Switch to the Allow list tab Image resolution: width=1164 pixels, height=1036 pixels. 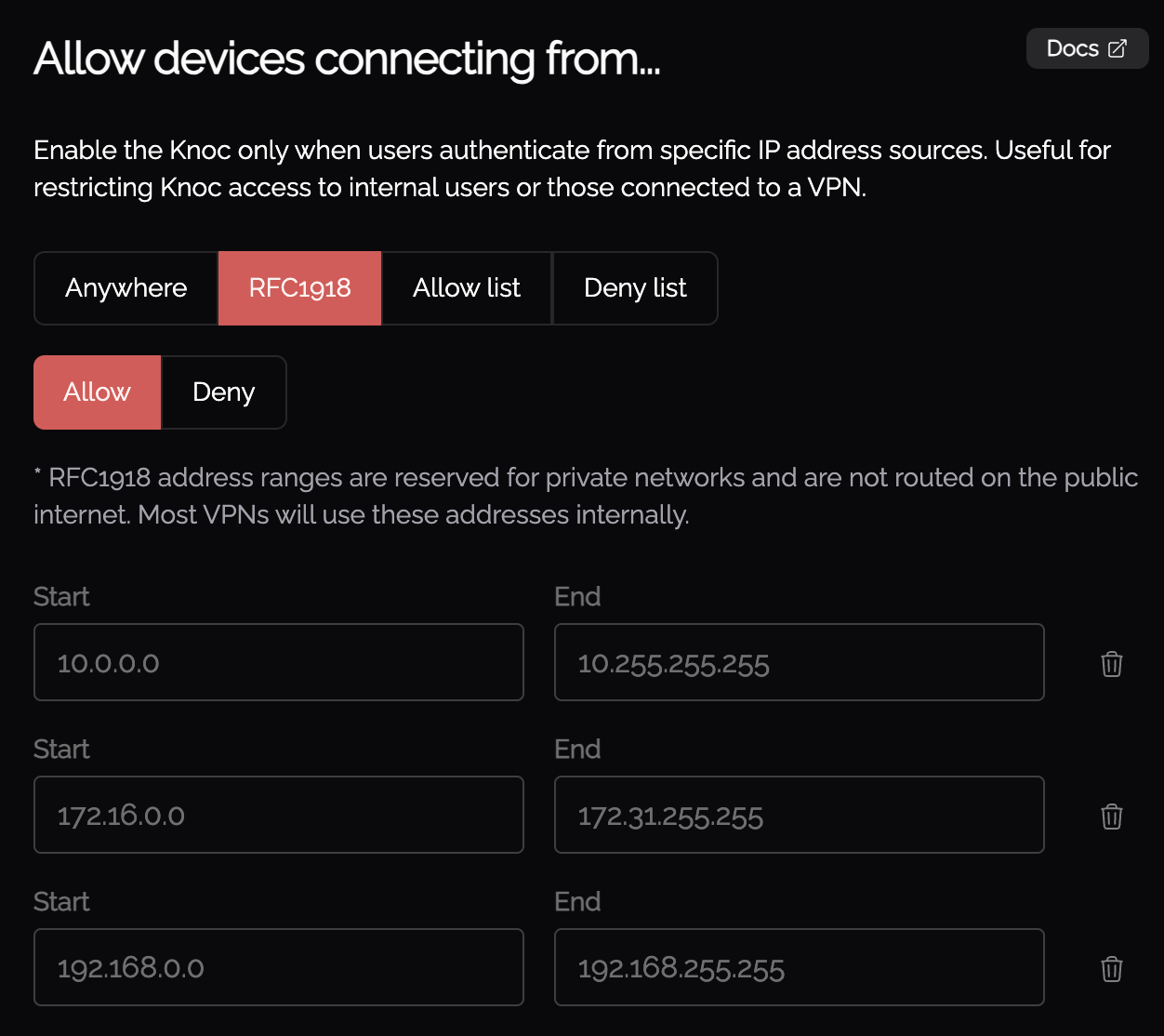click(467, 288)
